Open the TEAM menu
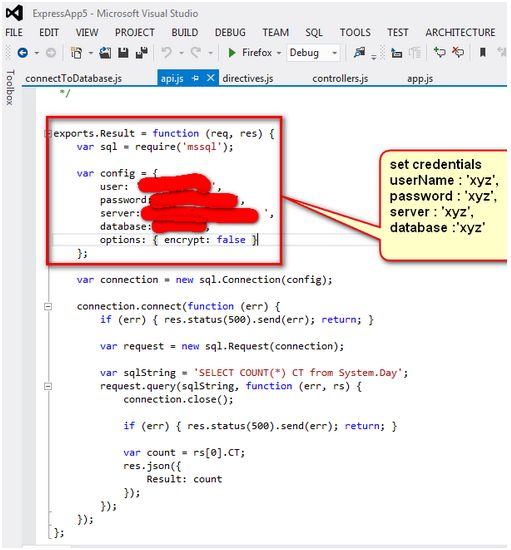This screenshot has width=511, height=550. click(276, 33)
